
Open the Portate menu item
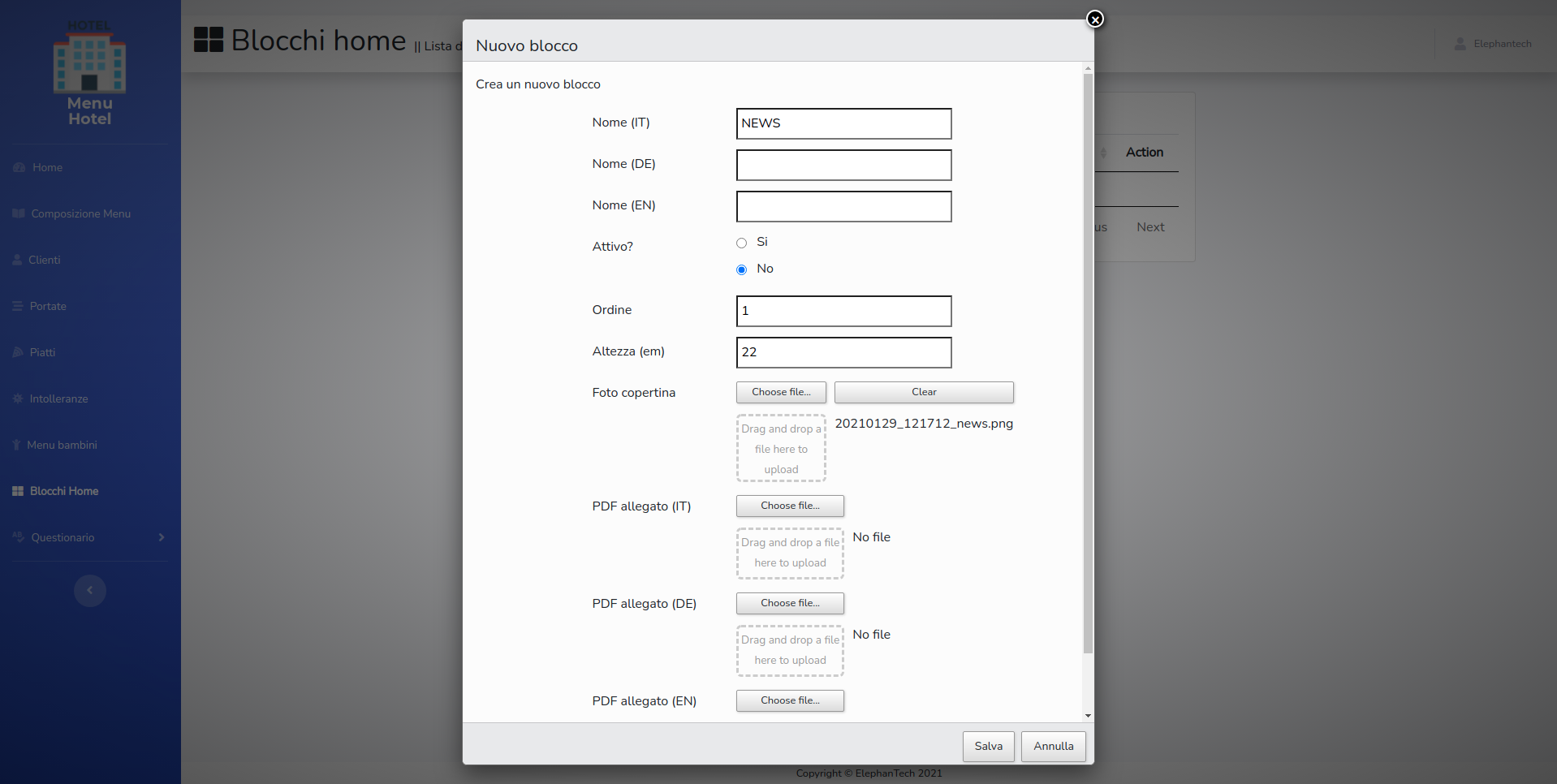(48, 307)
